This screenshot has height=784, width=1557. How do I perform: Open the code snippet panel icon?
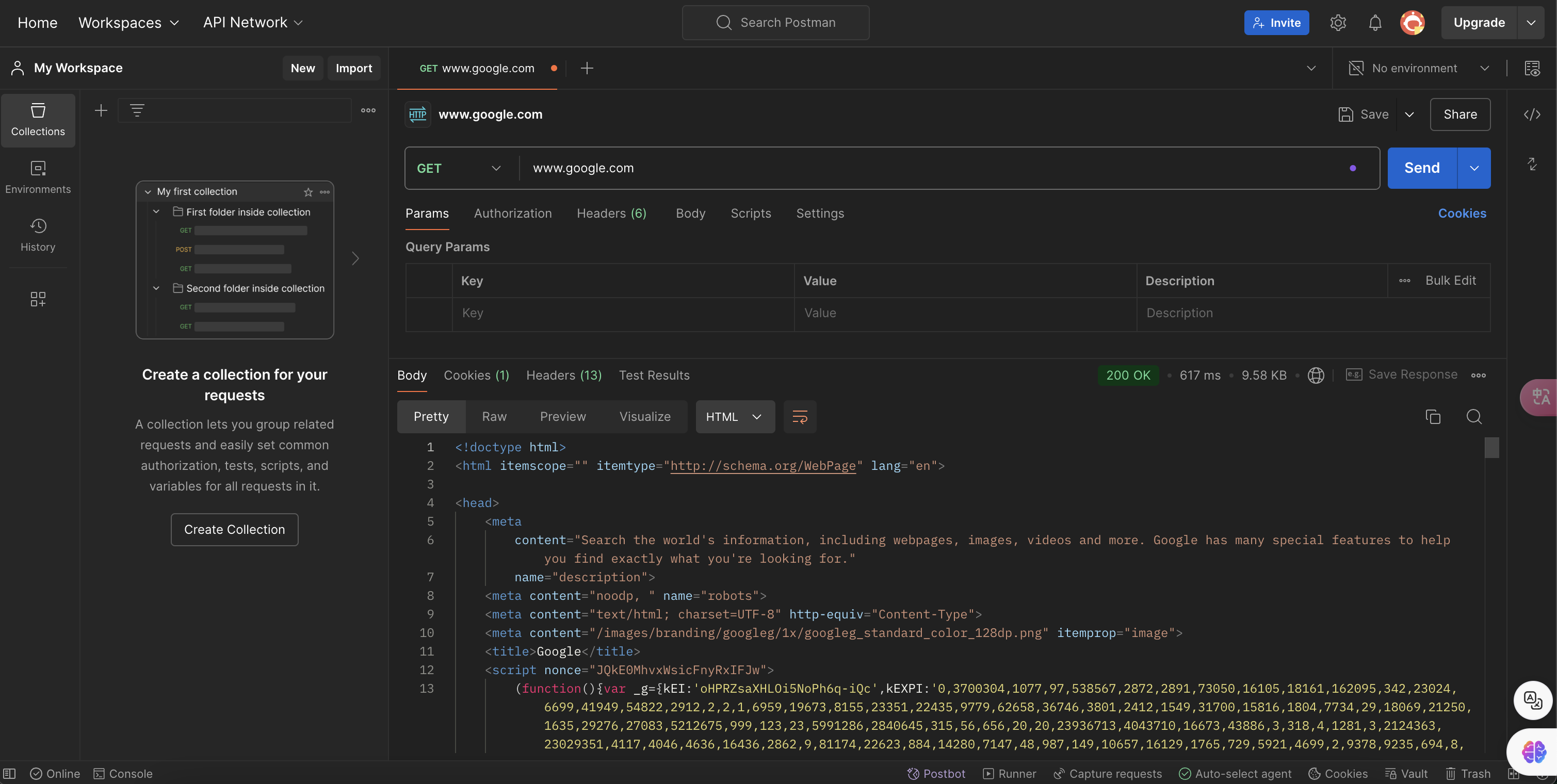pyautogui.click(x=1532, y=114)
